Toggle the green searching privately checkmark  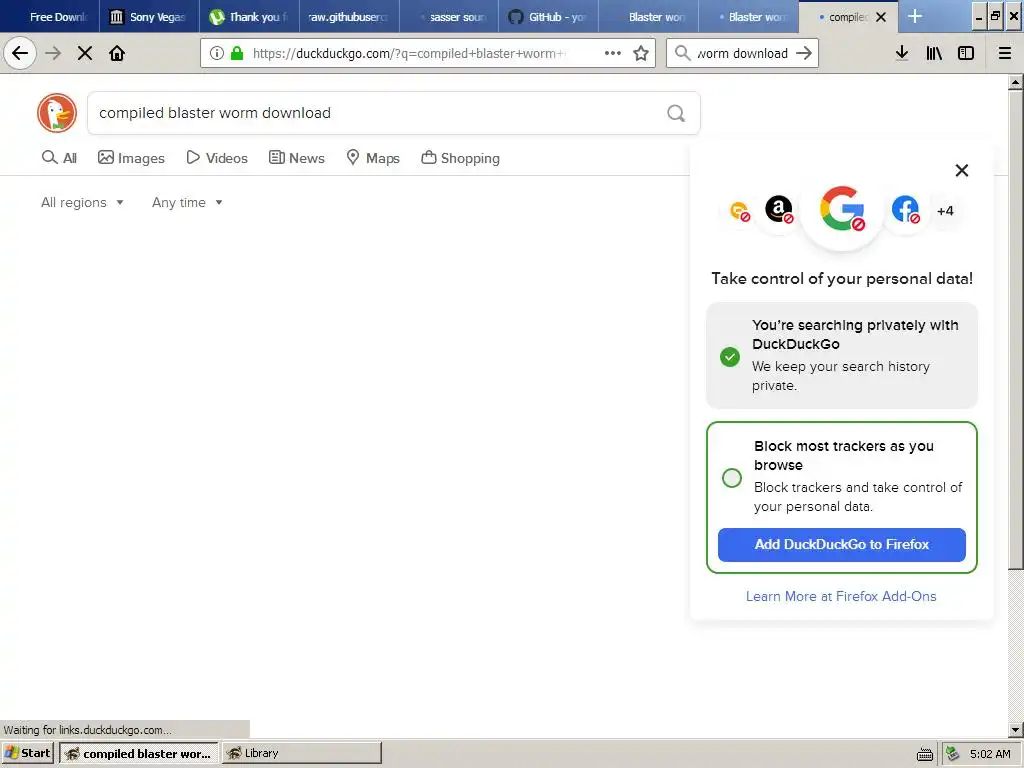[x=729, y=357]
